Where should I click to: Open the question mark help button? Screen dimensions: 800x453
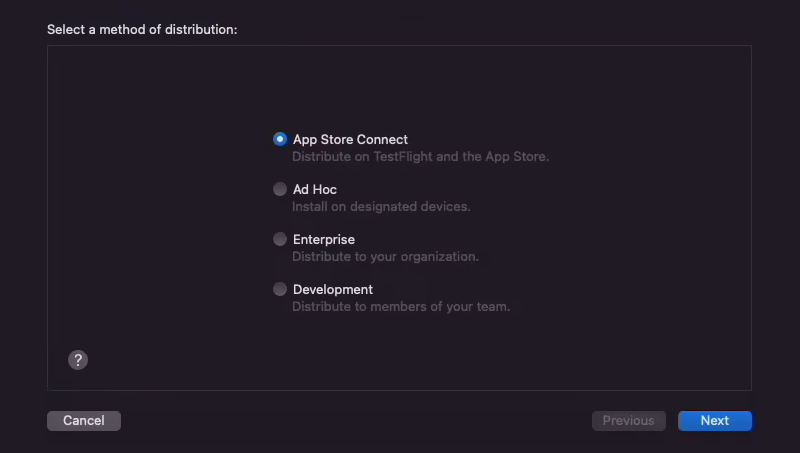tap(78, 360)
